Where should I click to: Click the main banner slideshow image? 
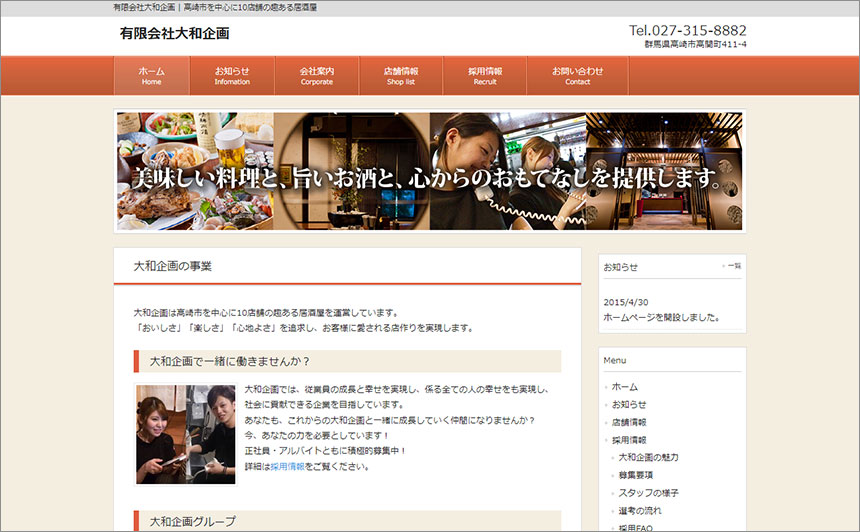click(x=429, y=171)
